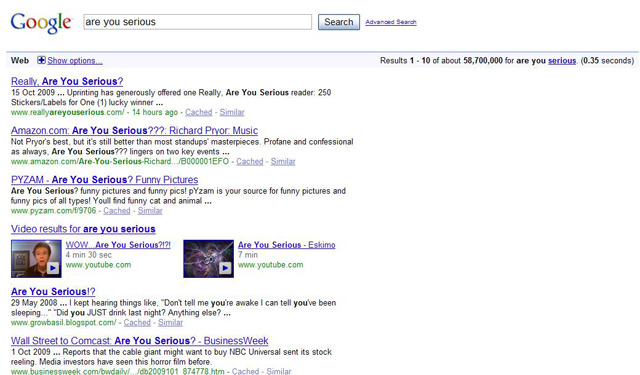
Task: Click the Google logo
Action: [x=41, y=23]
